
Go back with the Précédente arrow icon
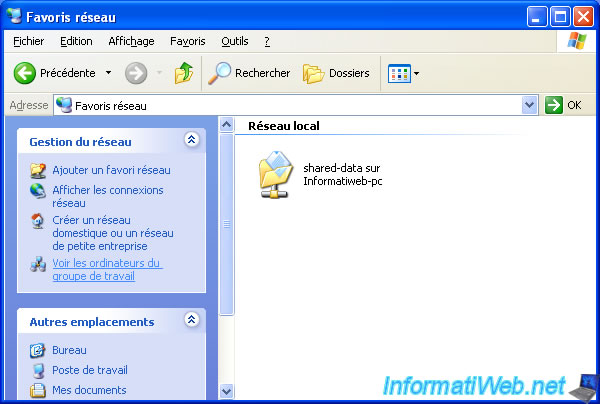coord(25,73)
